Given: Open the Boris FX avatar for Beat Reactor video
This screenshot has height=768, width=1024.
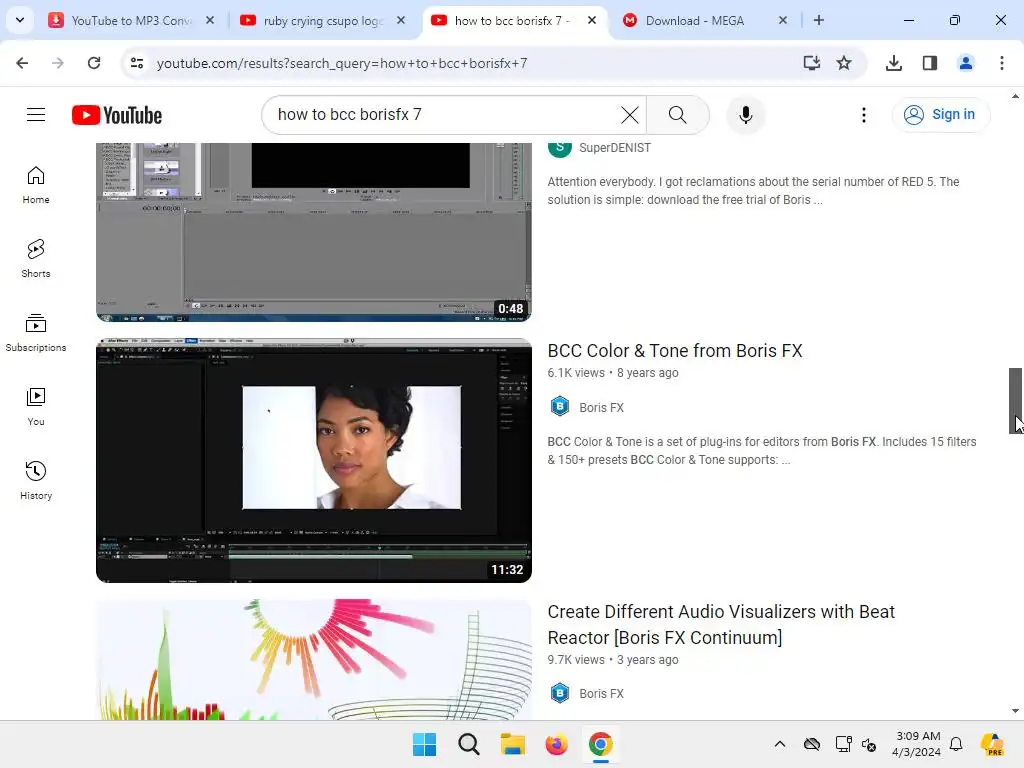Looking at the screenshot, I should (x=560, y=693).
